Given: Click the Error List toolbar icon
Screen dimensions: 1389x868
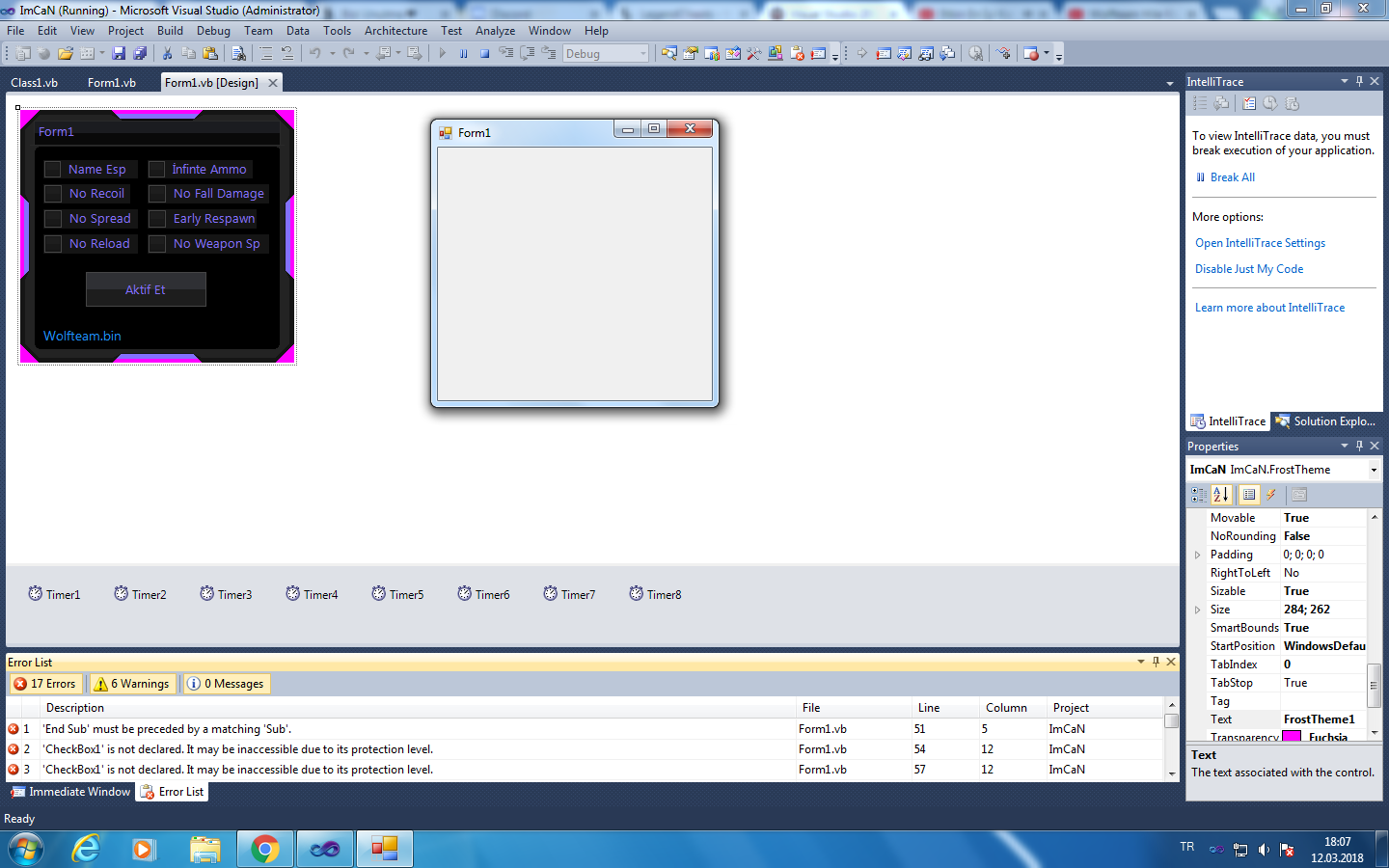Looking at the screenshot, I should click(x=798, y=54).
